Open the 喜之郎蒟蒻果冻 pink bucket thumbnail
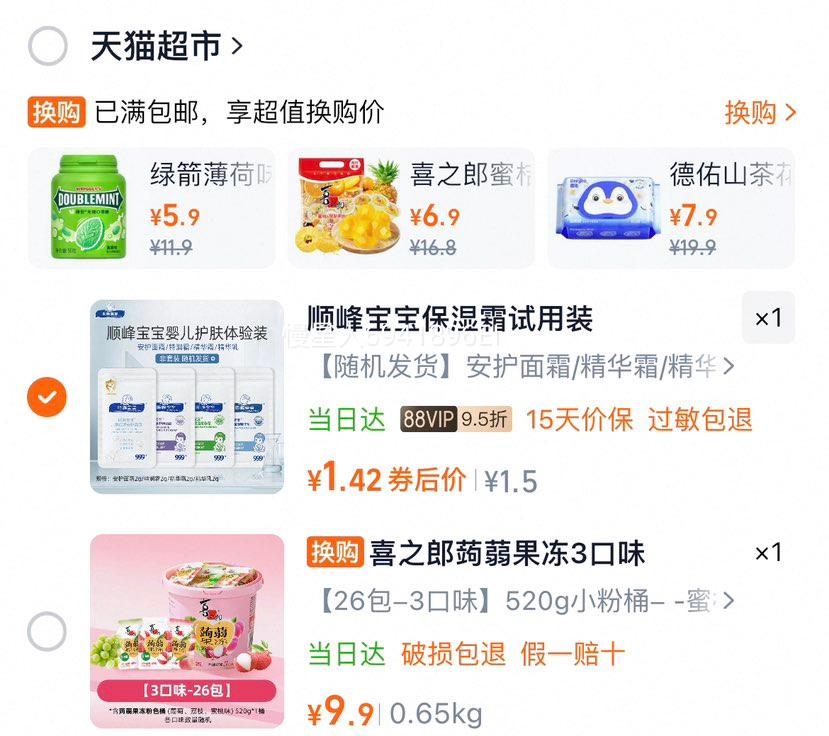The width and height of the screenshot is (829, 736). point(187,631)
